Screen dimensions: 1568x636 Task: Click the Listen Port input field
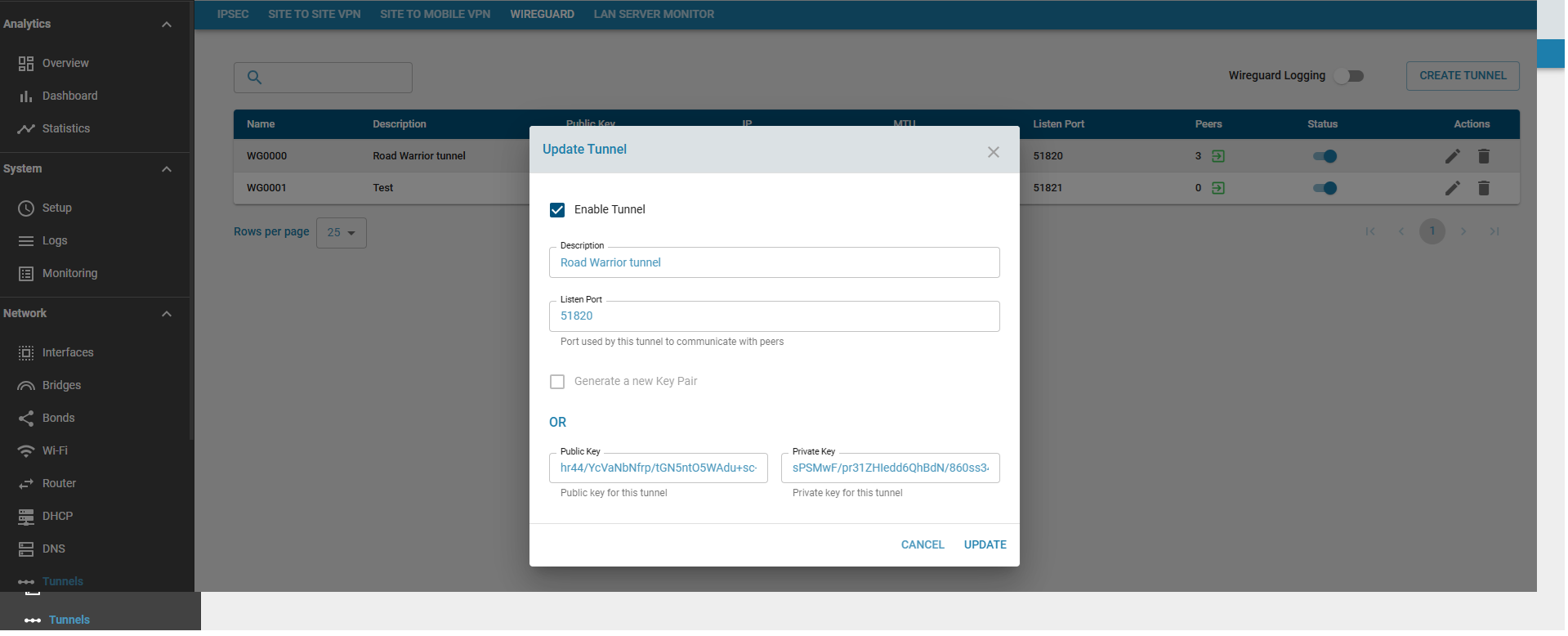coord(774,316)
